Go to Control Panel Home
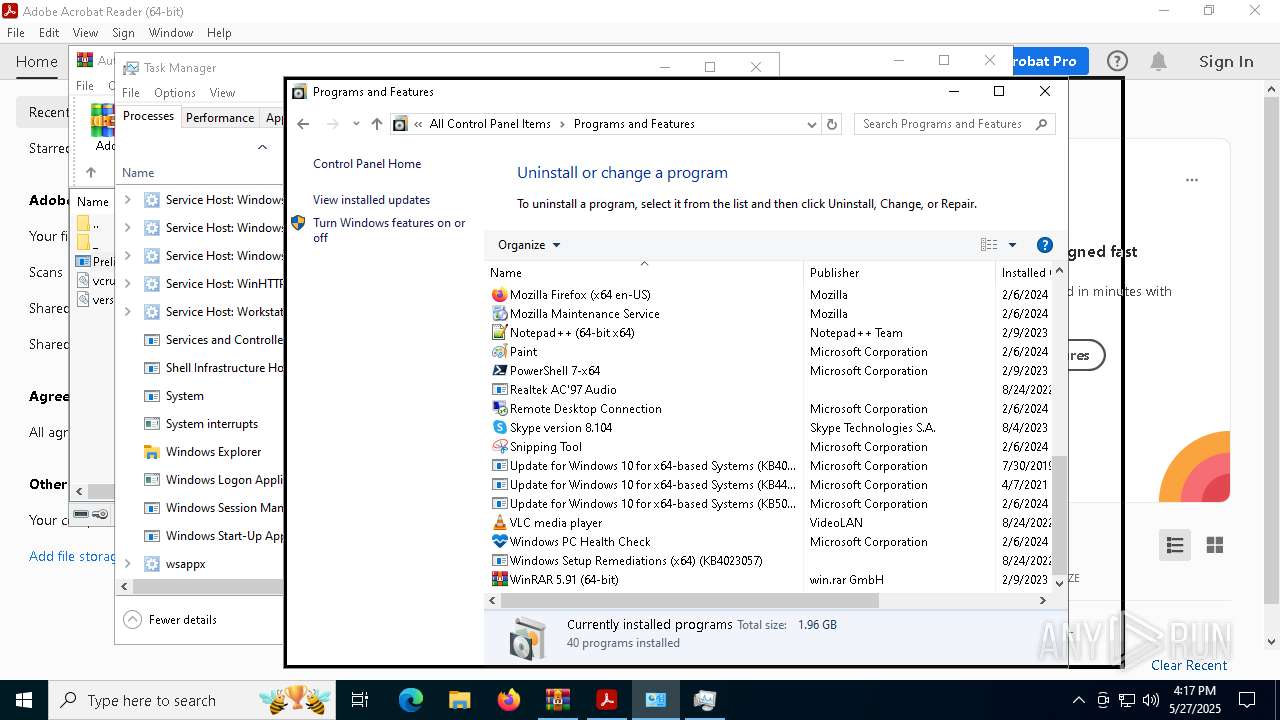The width and height of the screenshot is (1280, 720). click(x=367, y=164)
